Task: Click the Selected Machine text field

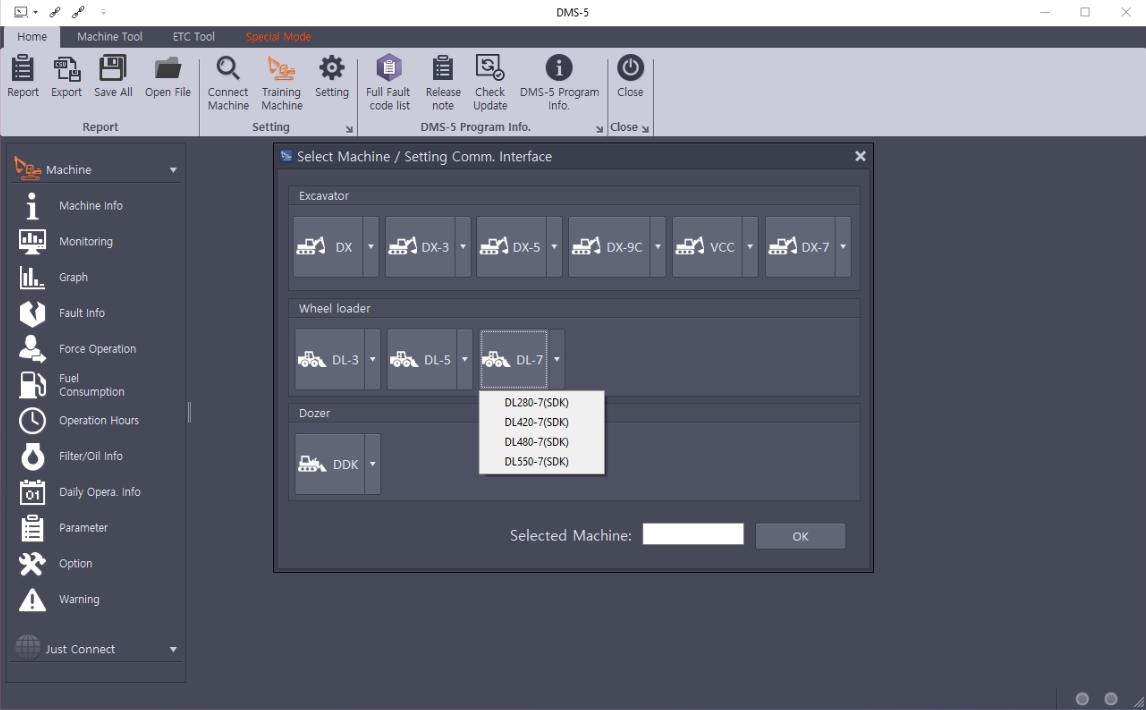Action: coord(693,534)
